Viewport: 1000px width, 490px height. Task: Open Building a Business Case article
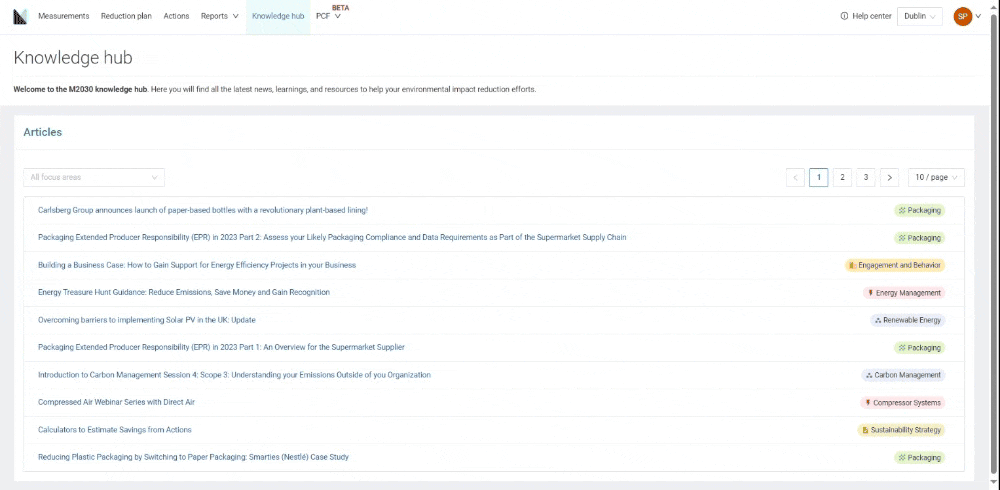pos(197,265)
